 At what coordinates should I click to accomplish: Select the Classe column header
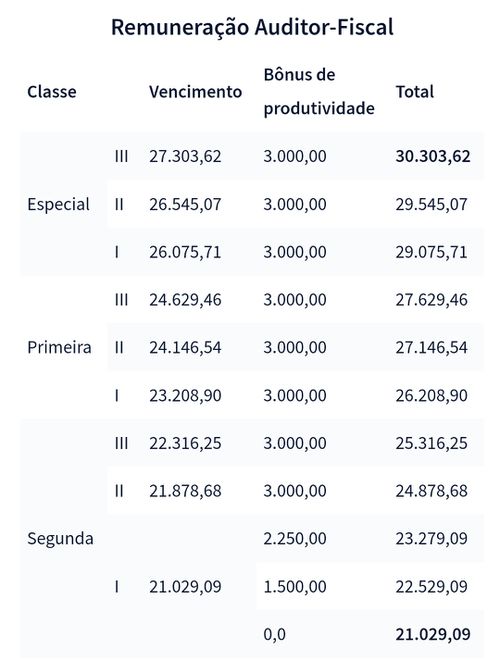[x=52, y=92]
